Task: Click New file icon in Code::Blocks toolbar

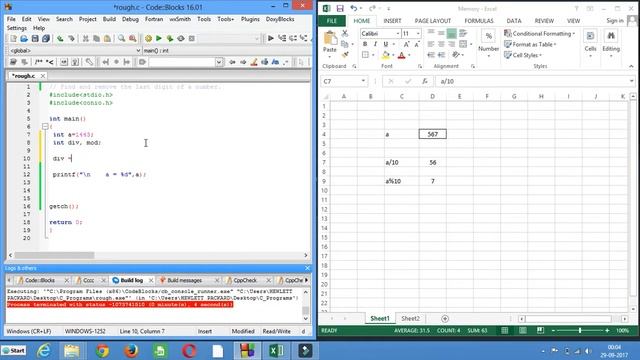Action: click(x=13, y=38)
